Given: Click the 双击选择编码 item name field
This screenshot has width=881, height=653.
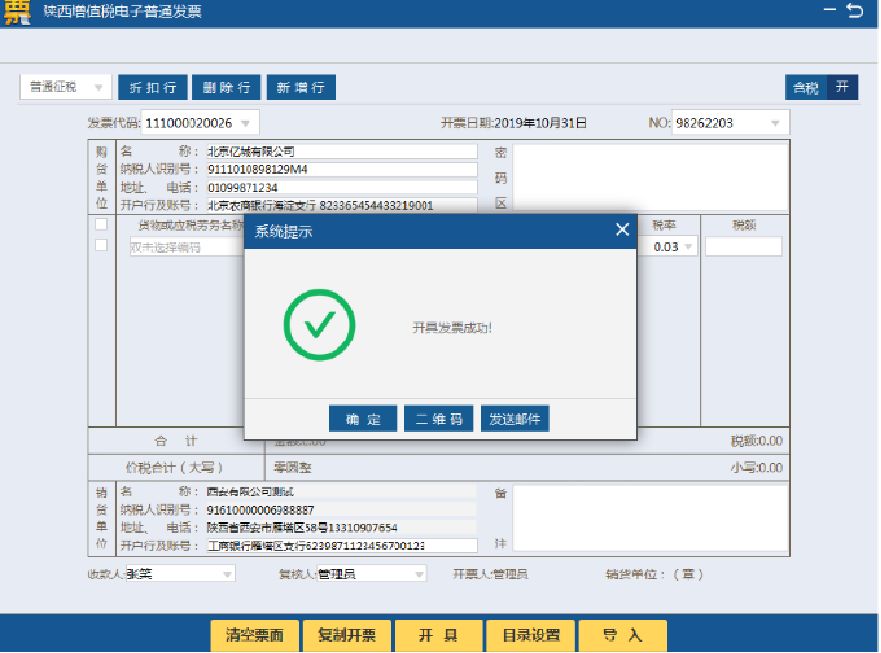Looking at the screenshot, I should pyautogui.click(x=187, y=247).
